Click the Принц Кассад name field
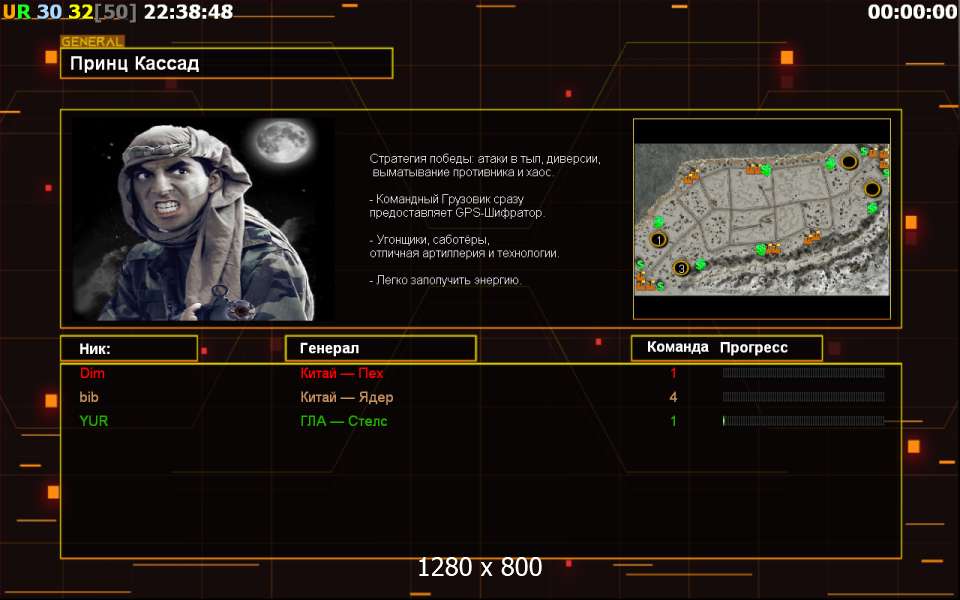 click(226, 63)
